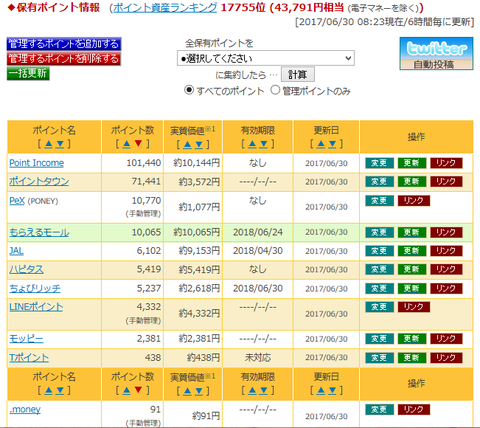Click リンク button in ちょびリッチ row
Screen dimensions: 480x428
pyautogui.click(x=446, y=288)
